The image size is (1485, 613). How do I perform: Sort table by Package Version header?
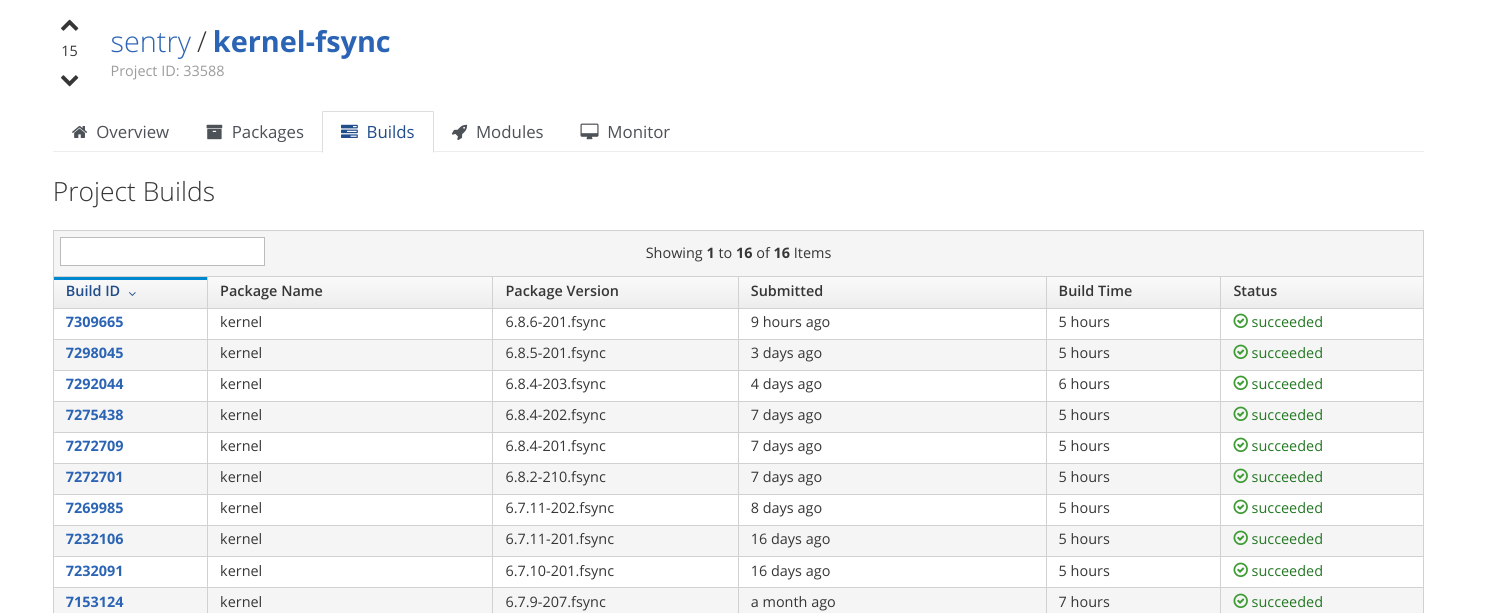pyautogui.click(x=562, y=291)
